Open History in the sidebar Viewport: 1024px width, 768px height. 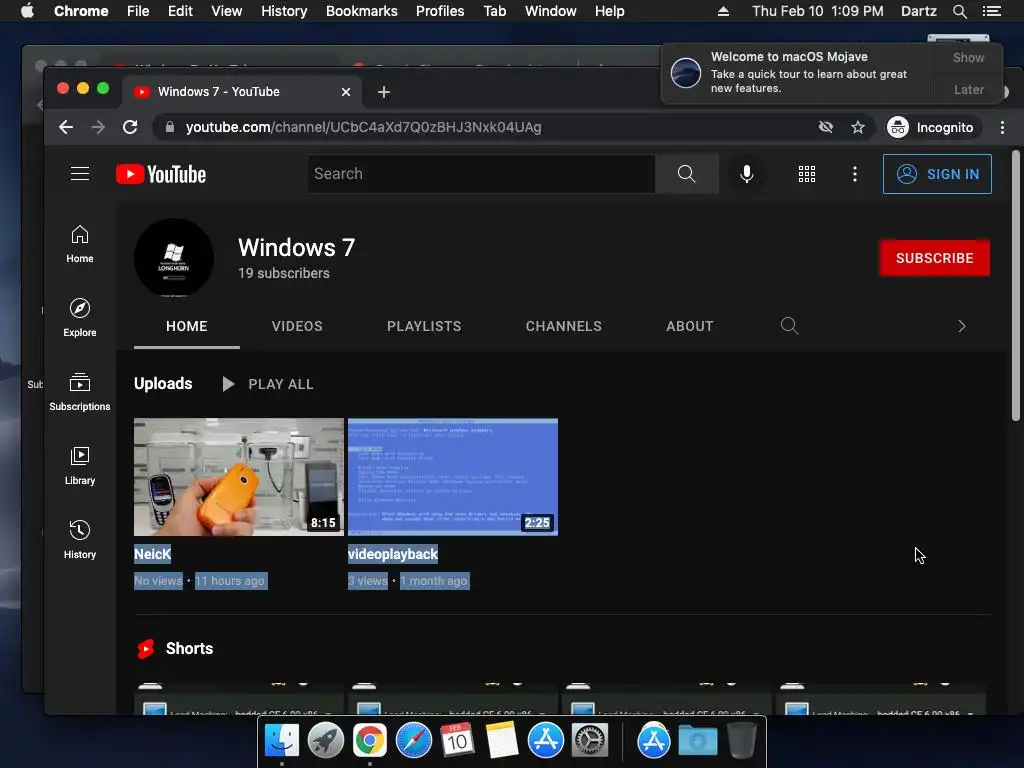[x=80, y=539]
